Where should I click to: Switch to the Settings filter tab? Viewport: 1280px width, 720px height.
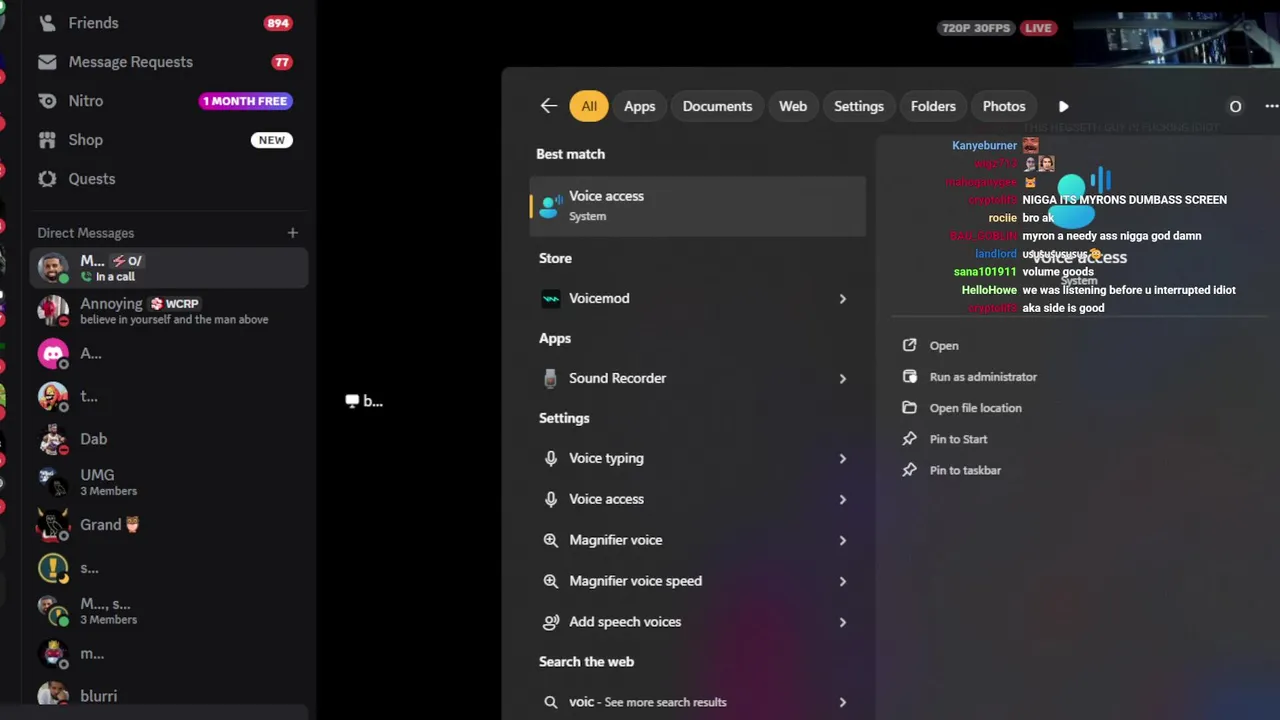pos(859,106)
